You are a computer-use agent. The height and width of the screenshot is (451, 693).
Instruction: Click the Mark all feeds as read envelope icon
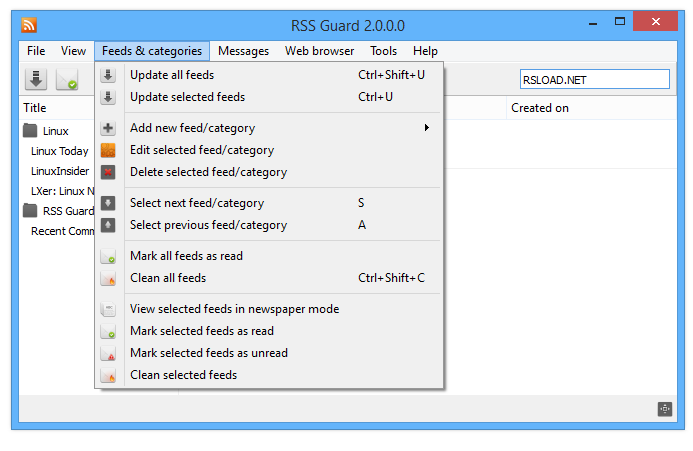pos(108,256)
